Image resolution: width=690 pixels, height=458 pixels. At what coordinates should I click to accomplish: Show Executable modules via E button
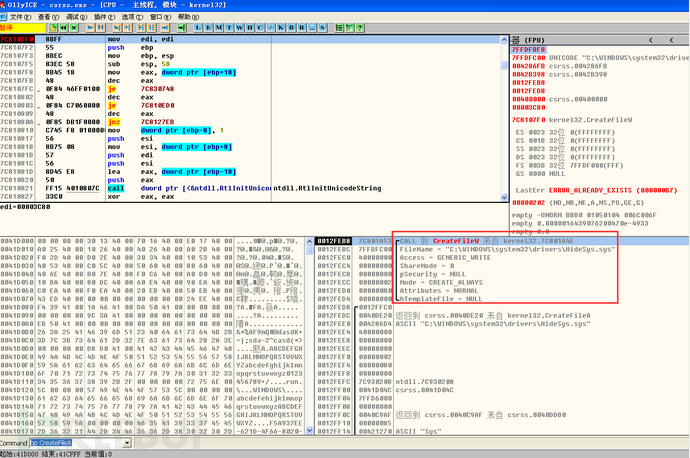click(x=209, y=28)
